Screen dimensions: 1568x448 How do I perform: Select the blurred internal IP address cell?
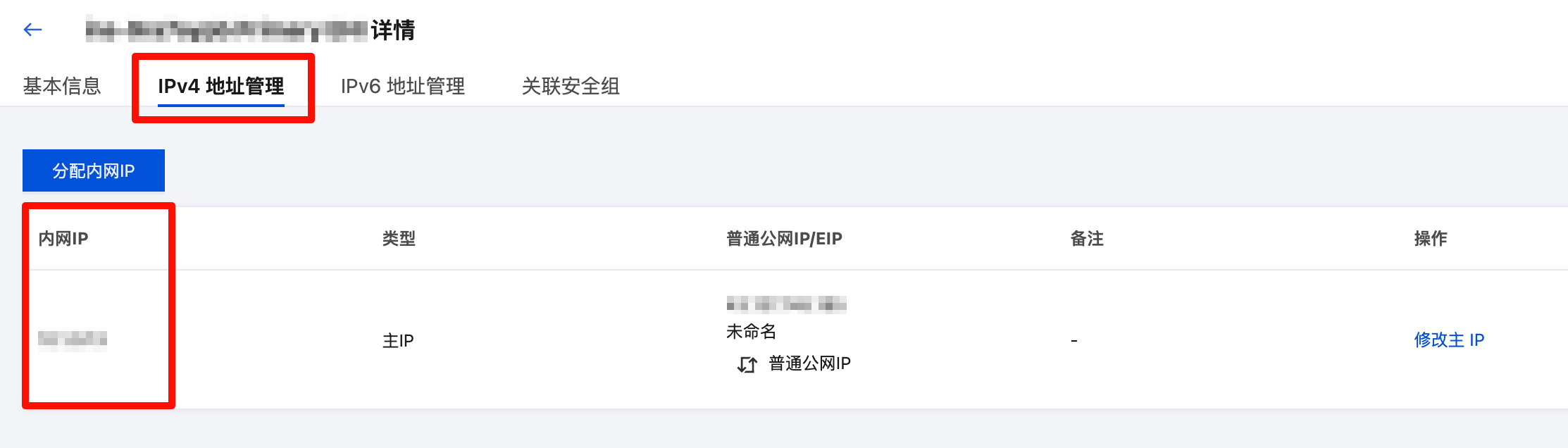coord(73,340)
